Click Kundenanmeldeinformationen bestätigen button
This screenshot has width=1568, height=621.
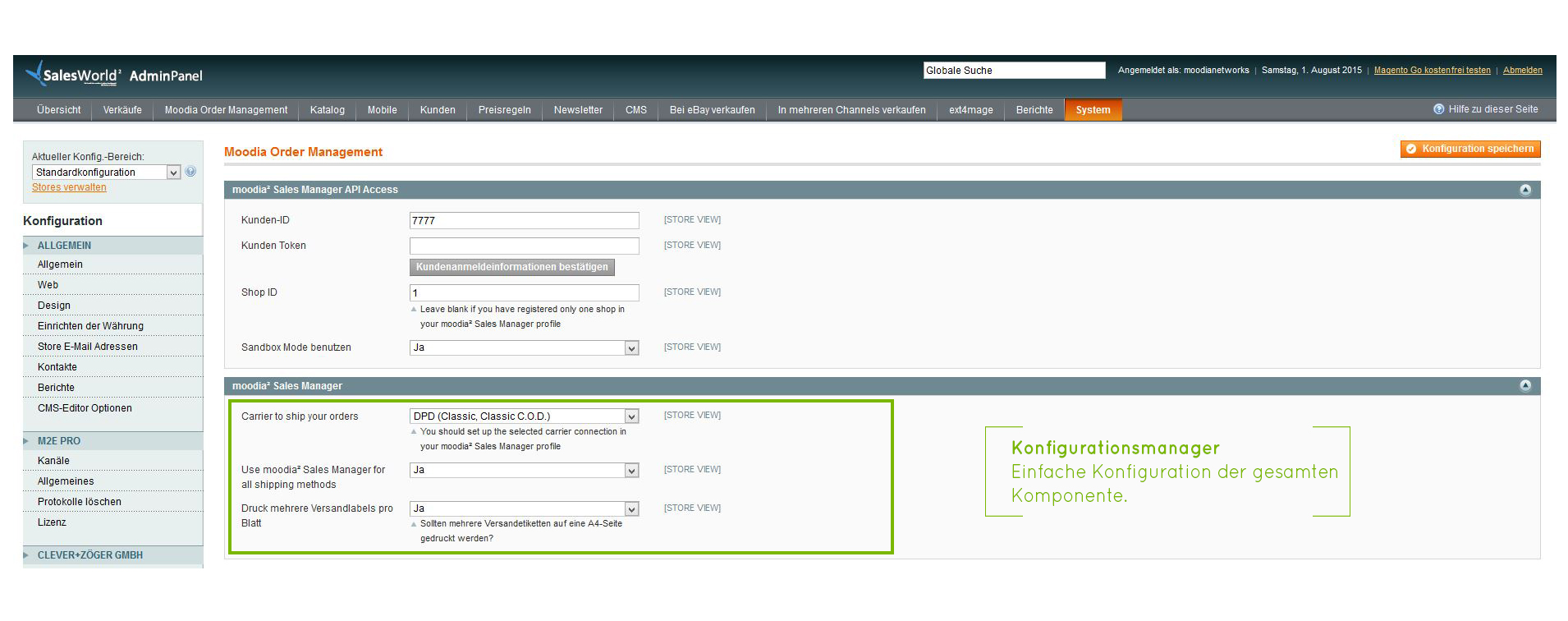pyautogui.click(x=512, y=267)
